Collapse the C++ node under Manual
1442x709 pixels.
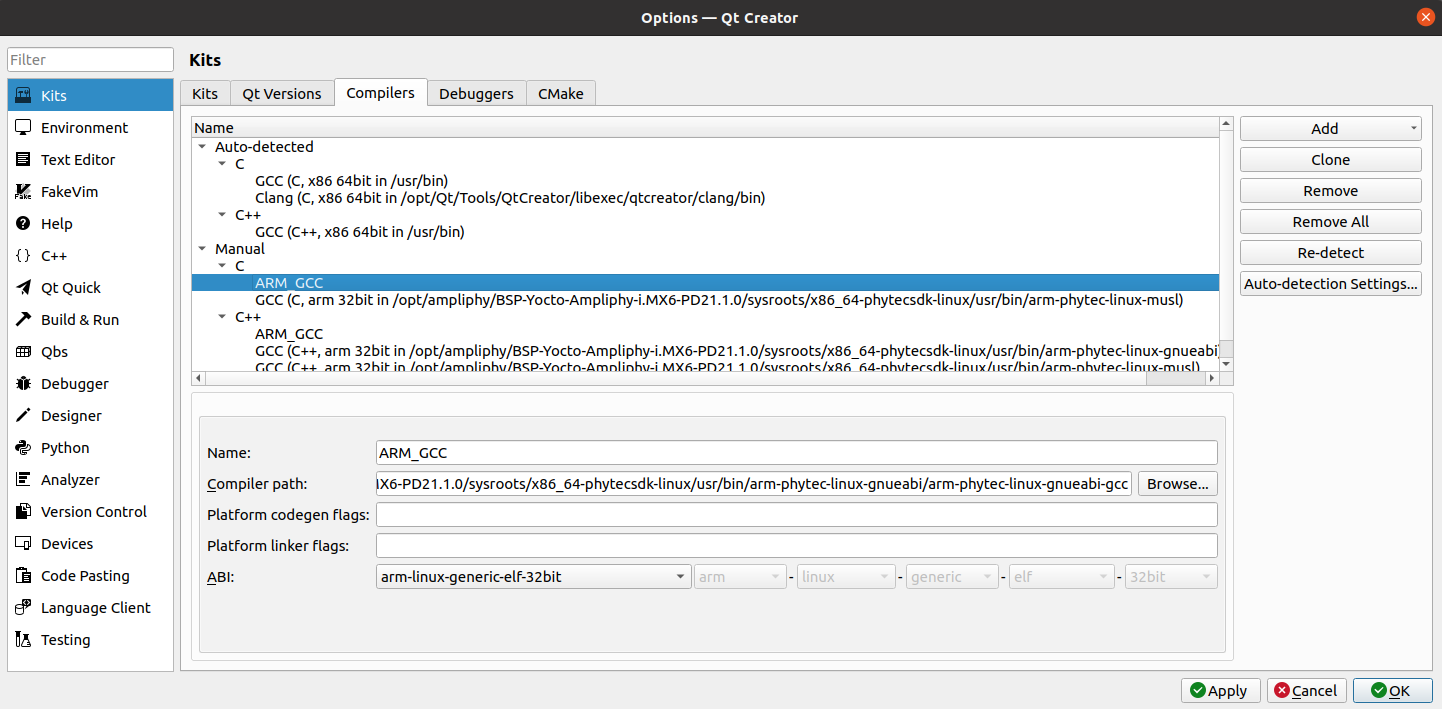[222, 317]
